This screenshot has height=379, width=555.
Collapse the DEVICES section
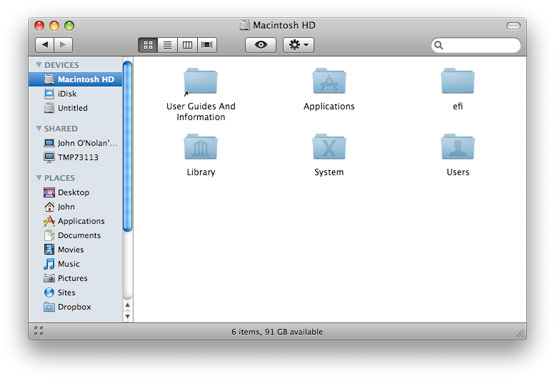39,65
